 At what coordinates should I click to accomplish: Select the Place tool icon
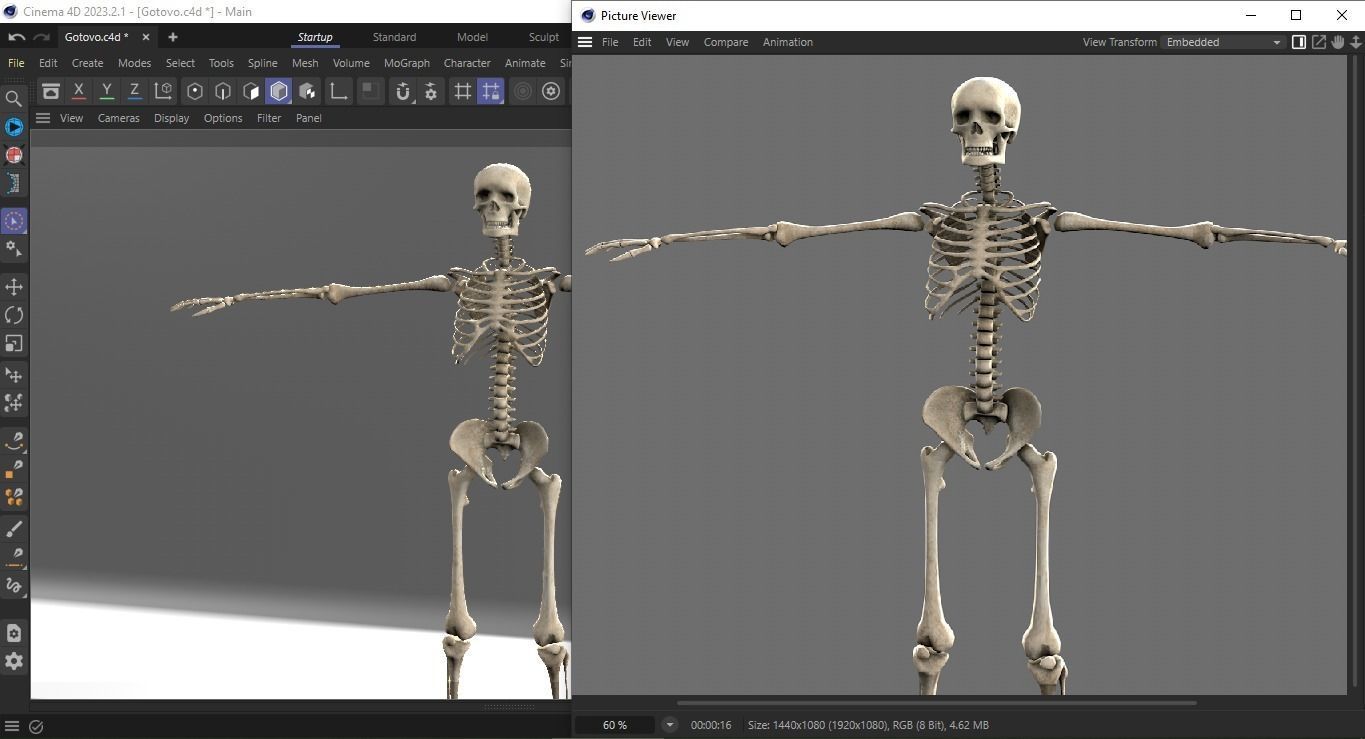click(14, 375)
